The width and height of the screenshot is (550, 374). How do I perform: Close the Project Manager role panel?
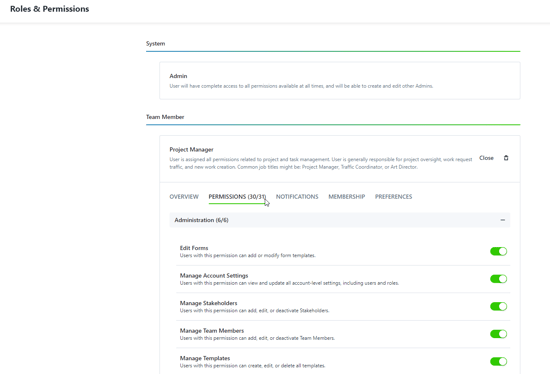(486, 158)
